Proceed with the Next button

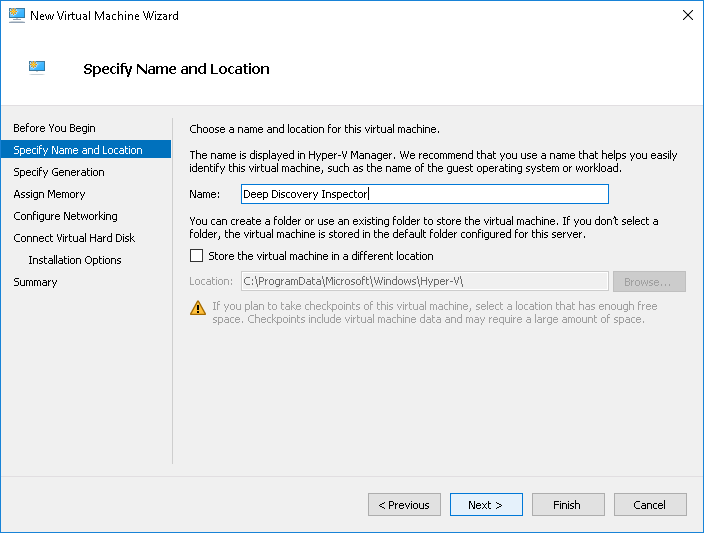pyautogui.click(x=486, y=505)
